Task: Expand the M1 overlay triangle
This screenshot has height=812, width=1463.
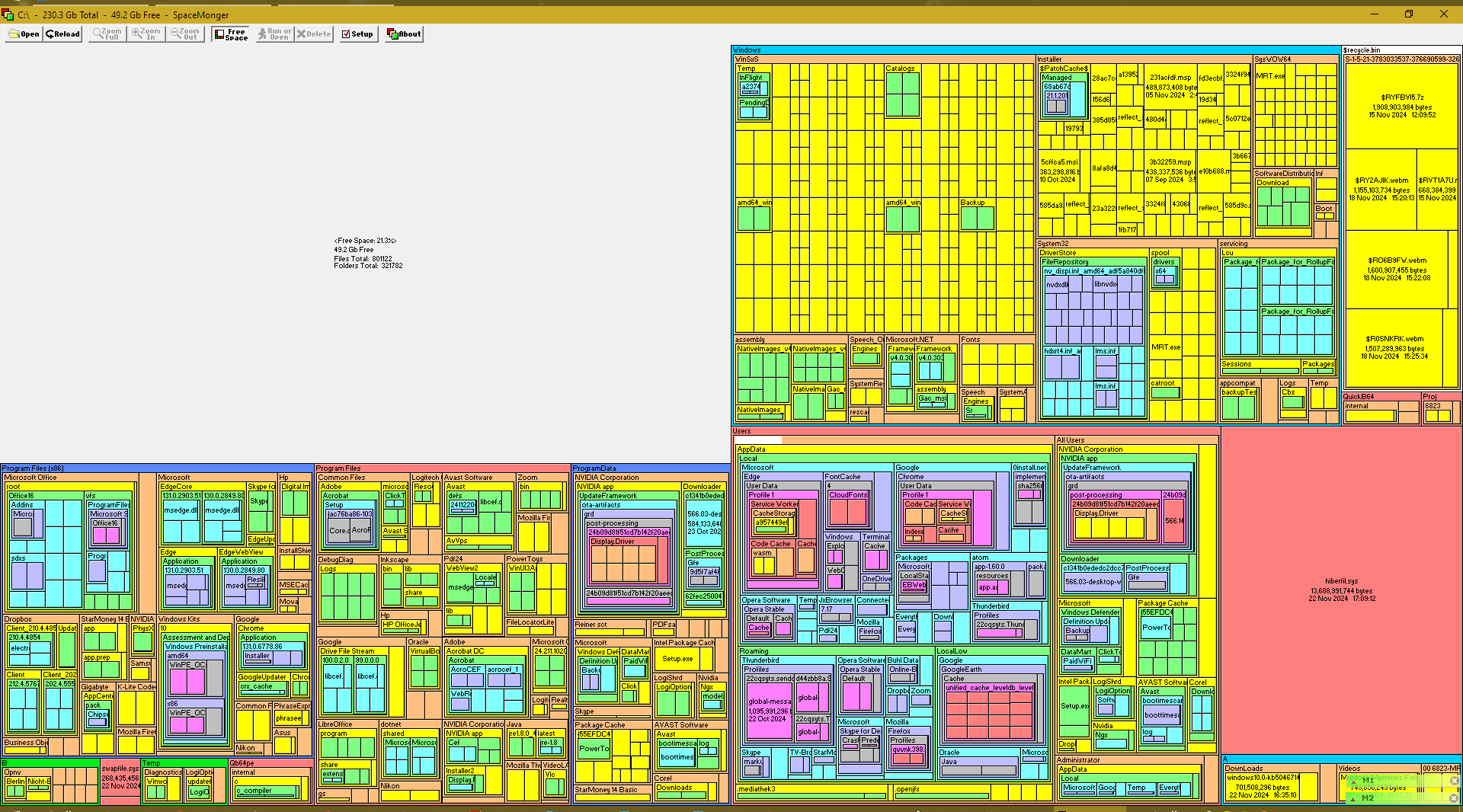Action: point(1353,781)
